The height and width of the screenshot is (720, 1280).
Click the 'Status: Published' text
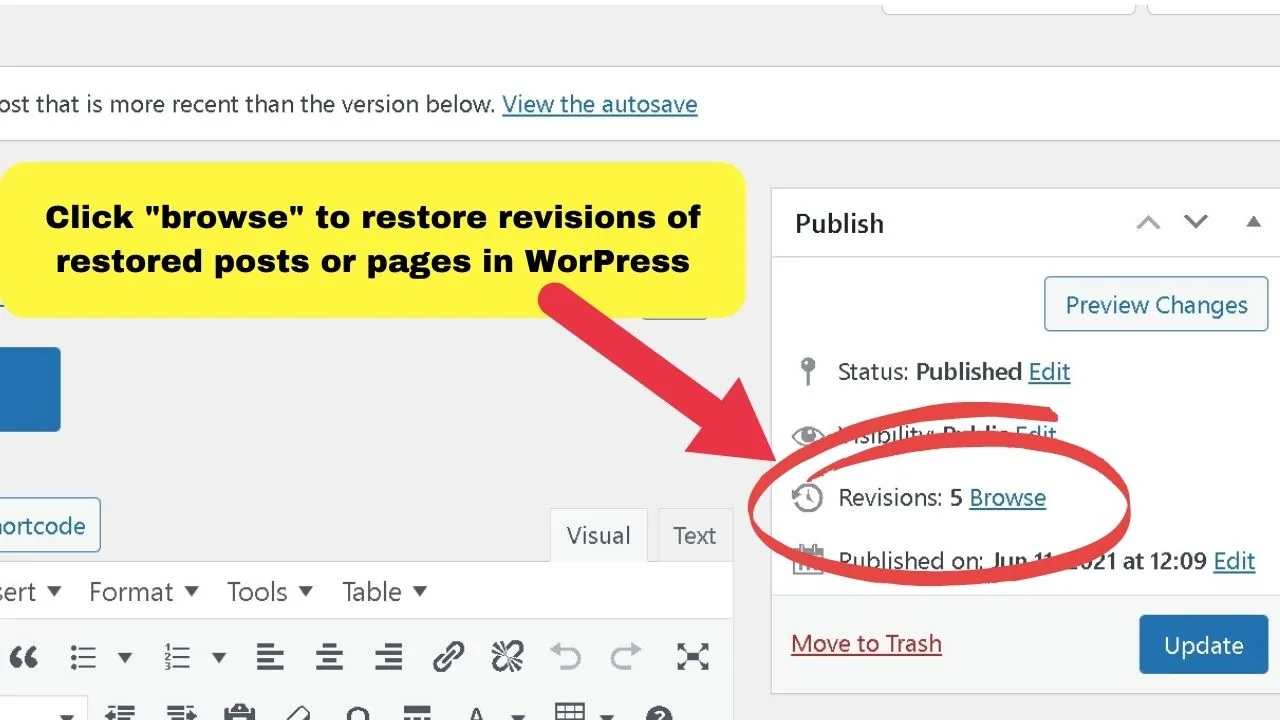(x=929, y=372)
